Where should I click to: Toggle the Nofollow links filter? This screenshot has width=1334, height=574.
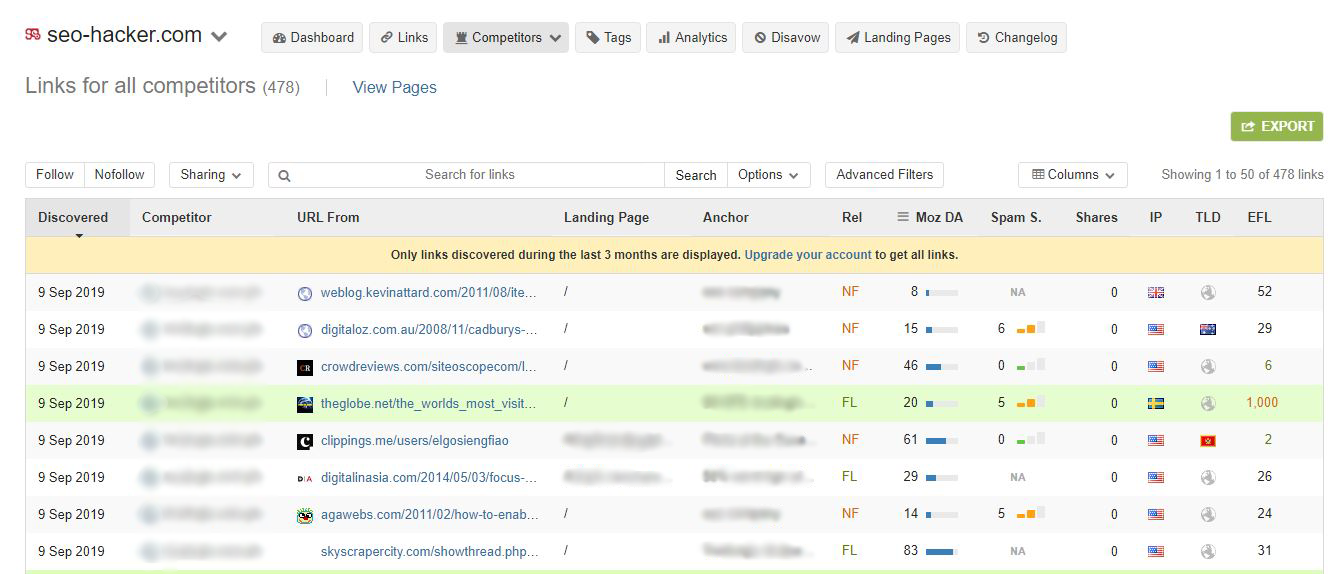119,175
